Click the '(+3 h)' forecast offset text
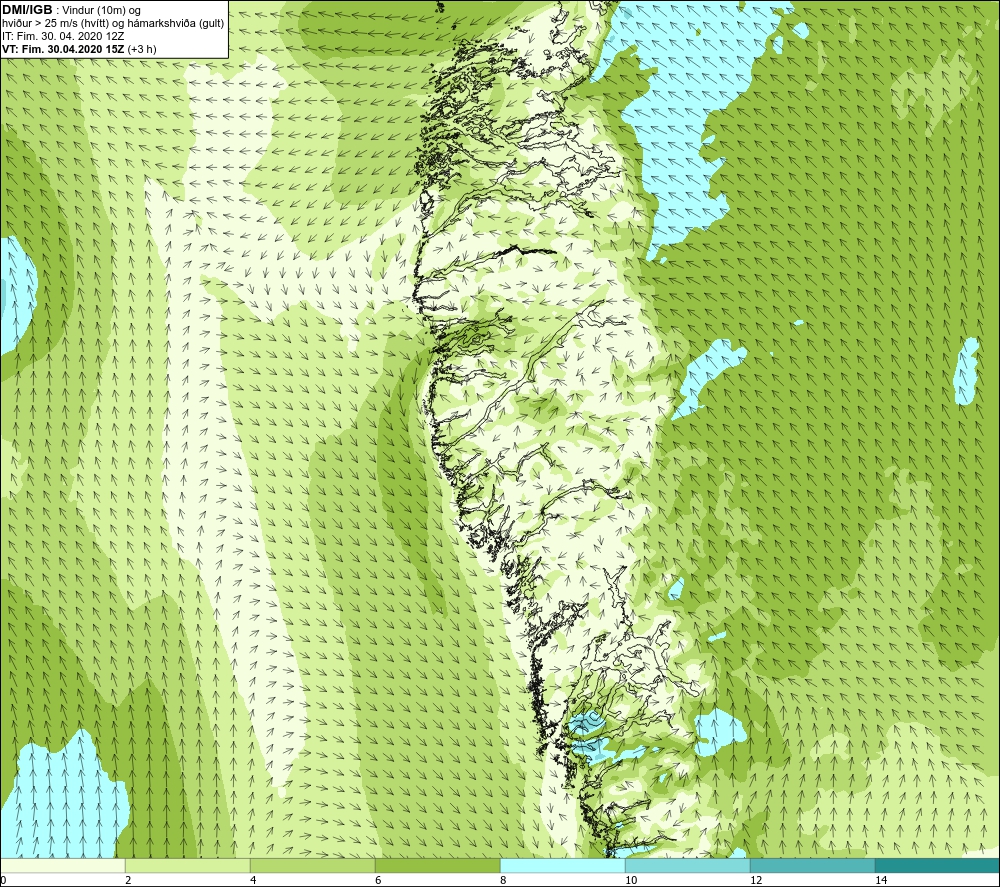The height and width of the screenshot is (887, 1000). 142,49
